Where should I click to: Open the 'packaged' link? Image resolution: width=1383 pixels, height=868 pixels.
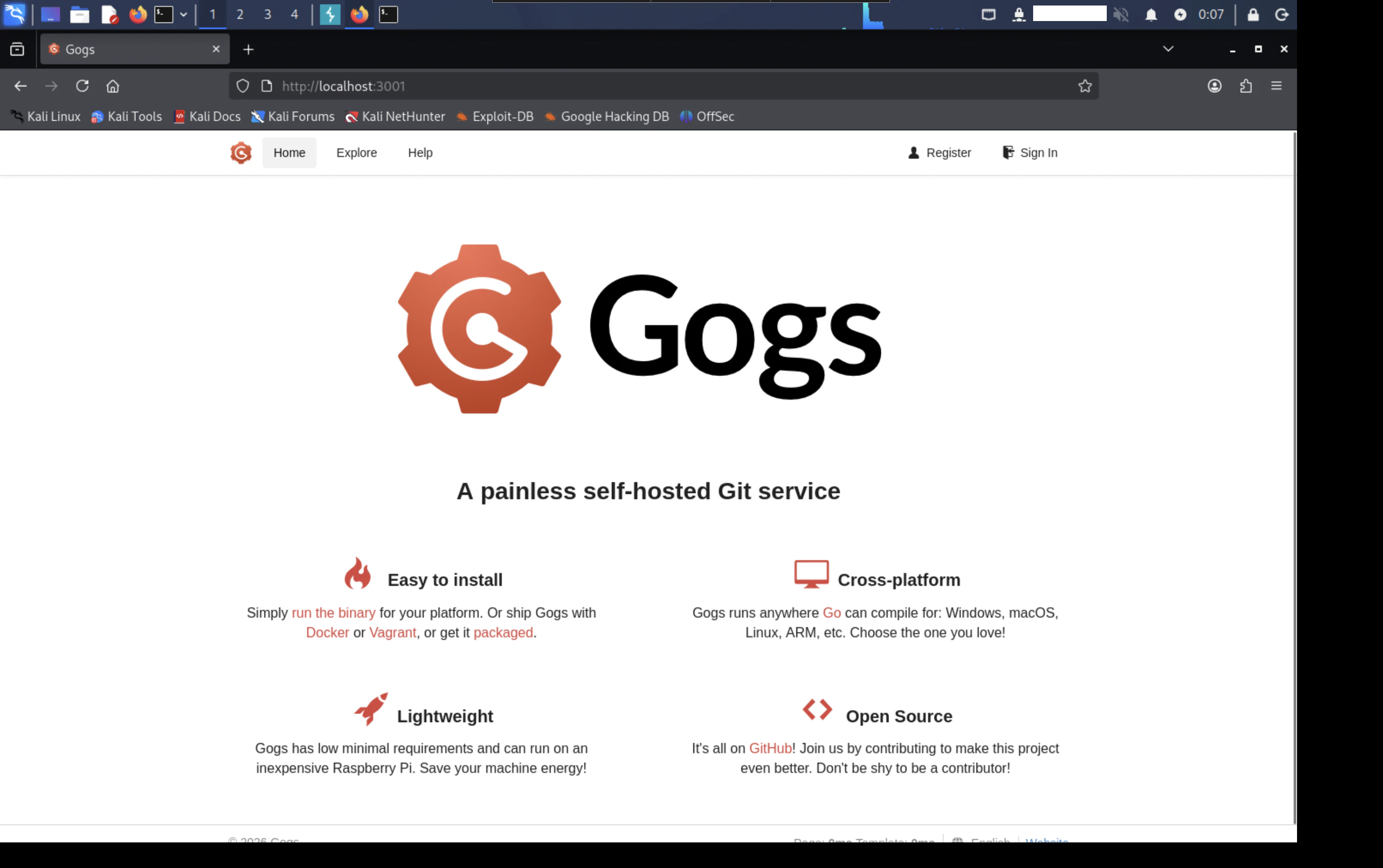pyautogui.click(x=504, y=632)
